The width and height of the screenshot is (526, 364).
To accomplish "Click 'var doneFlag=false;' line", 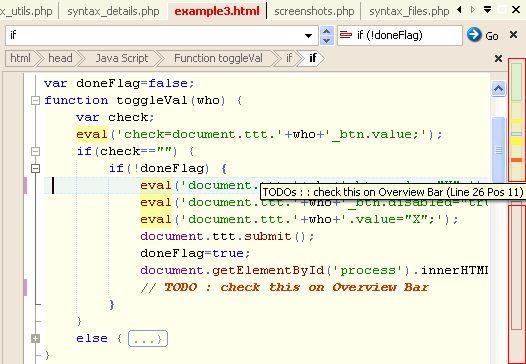I will (x=119, y=83).
